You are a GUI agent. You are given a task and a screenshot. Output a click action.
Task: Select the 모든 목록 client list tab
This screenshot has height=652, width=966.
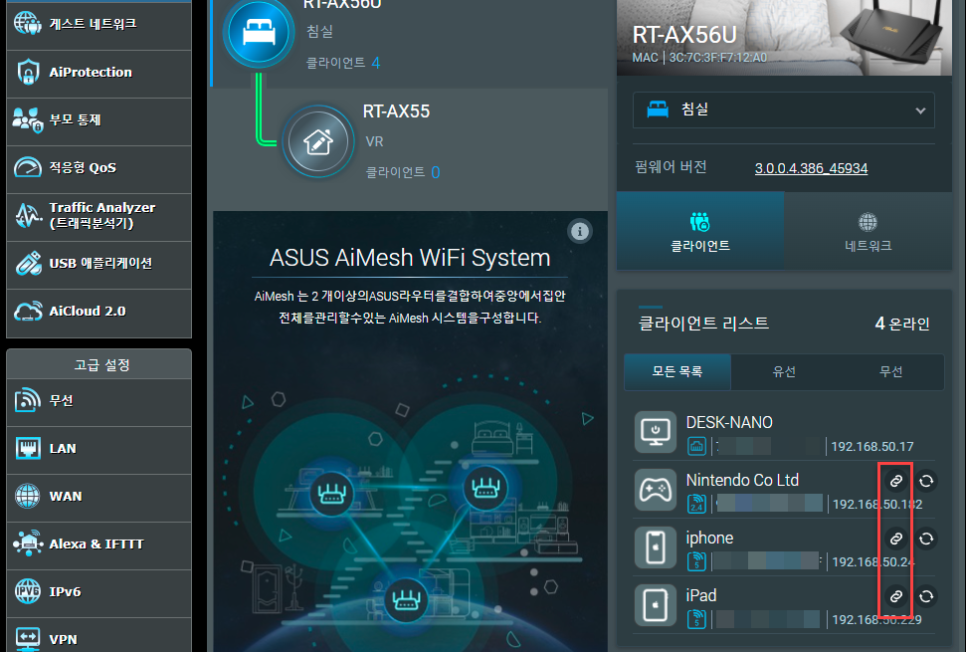(x=678, y=372)
